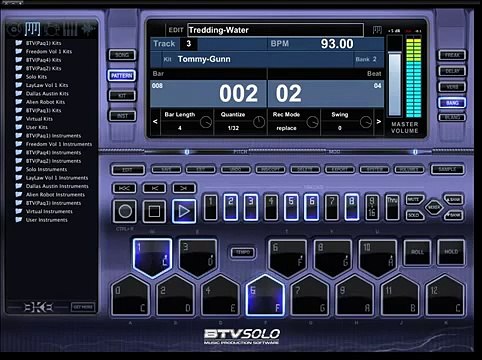Select the DELAY effect button
This screenshot has width=482, height=360.
click(x=452, y=71)
